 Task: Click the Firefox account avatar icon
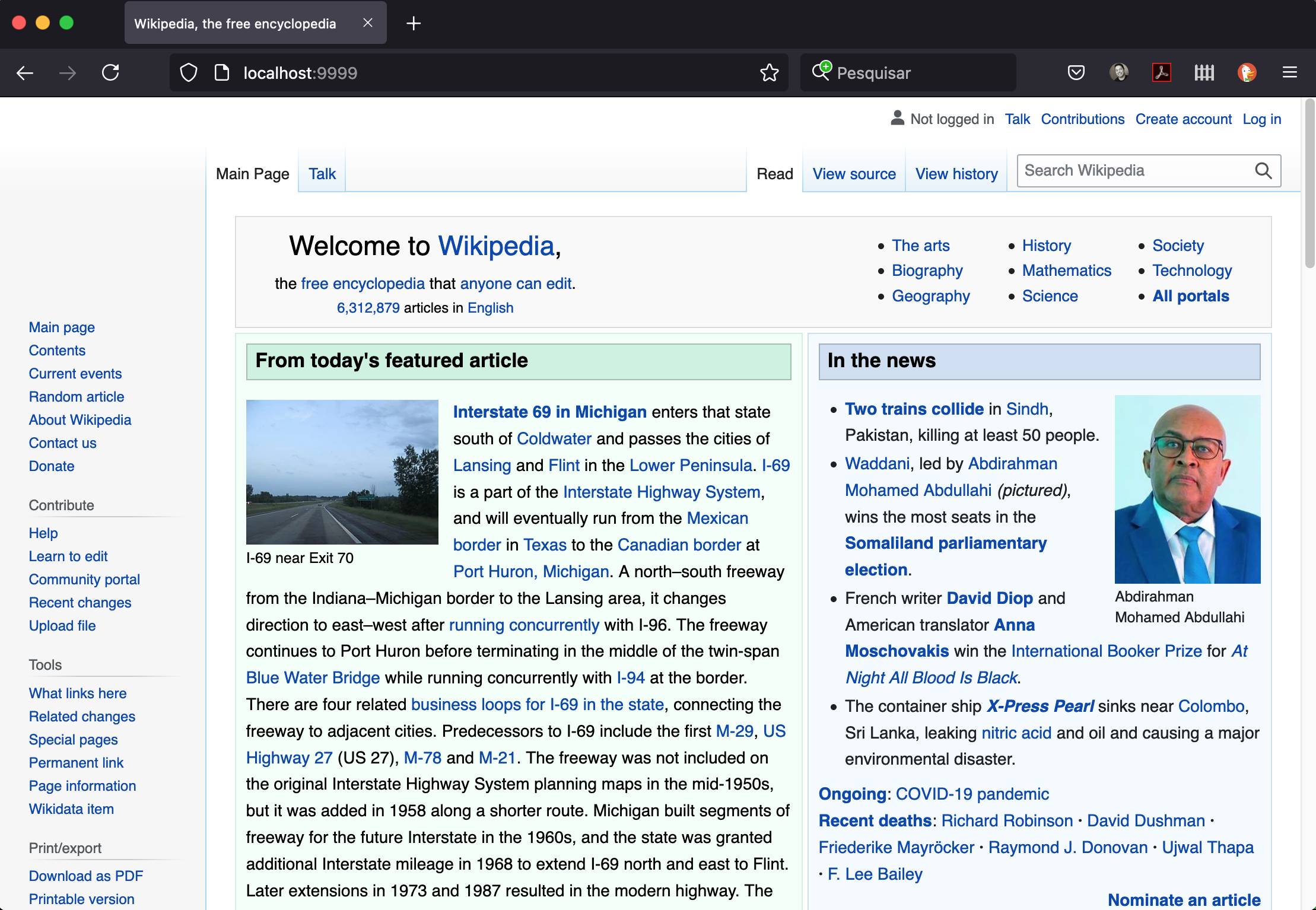click(x=1118, y=73)
